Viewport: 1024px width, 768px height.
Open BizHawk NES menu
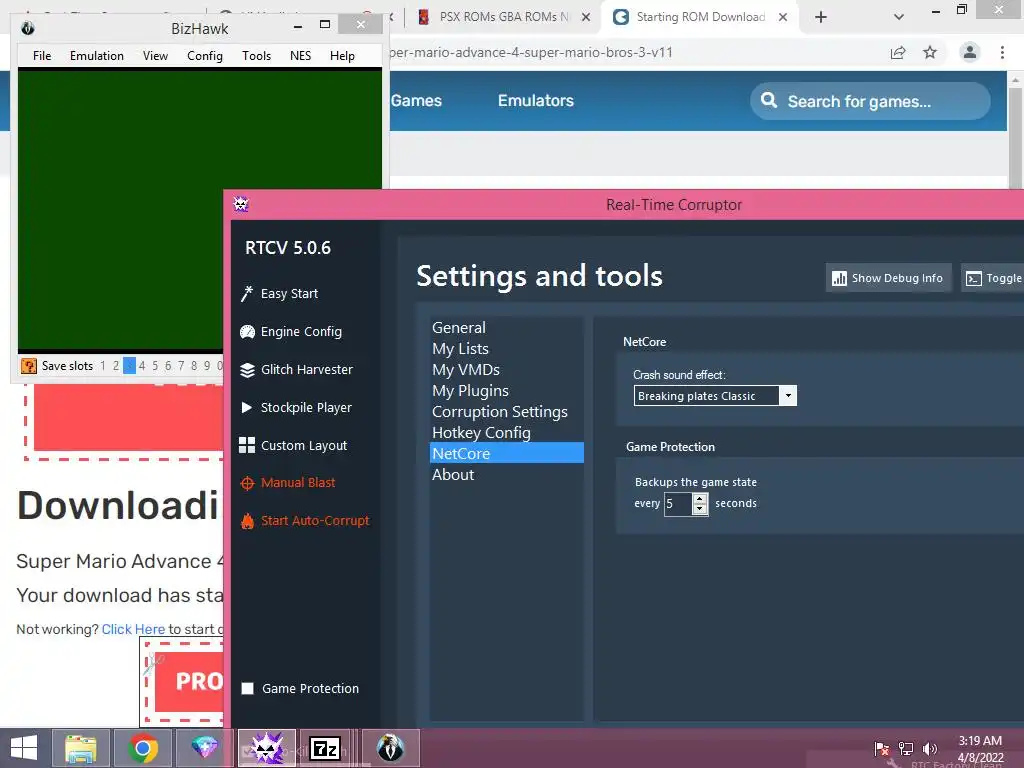coord(300,56)
